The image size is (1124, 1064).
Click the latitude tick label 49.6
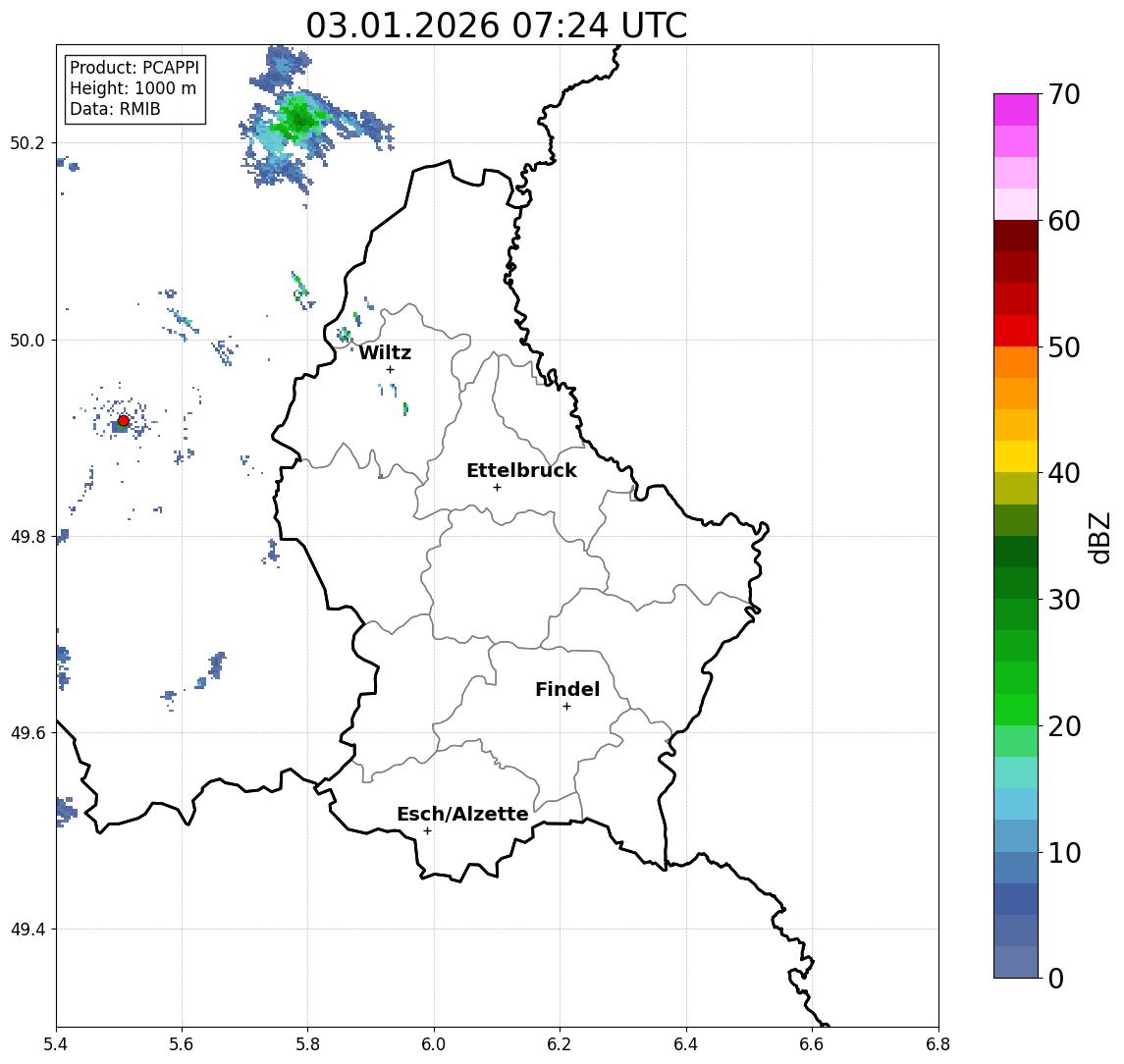tap(27, 733)
